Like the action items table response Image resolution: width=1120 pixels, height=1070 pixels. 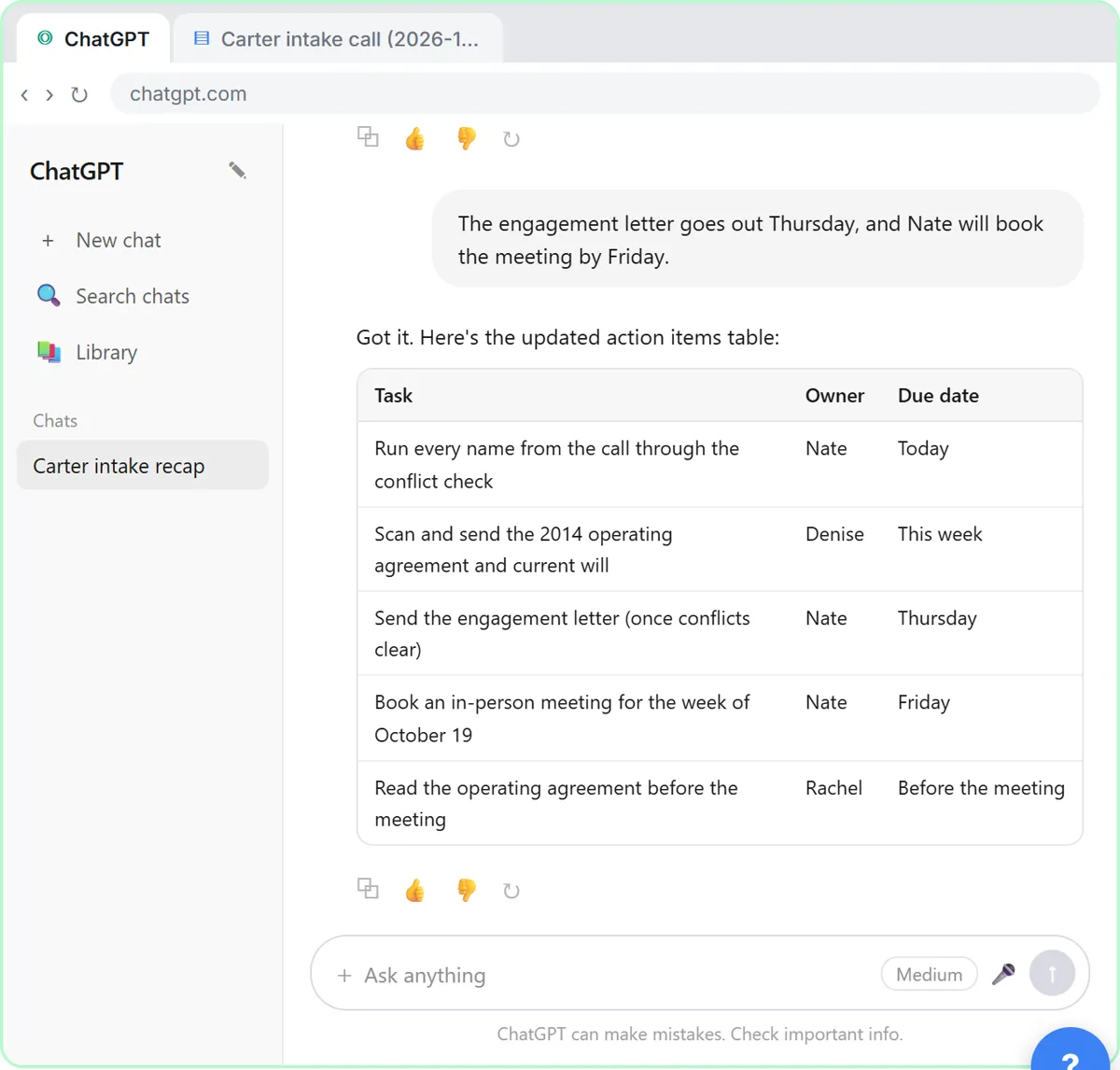(x=415, y=890)
